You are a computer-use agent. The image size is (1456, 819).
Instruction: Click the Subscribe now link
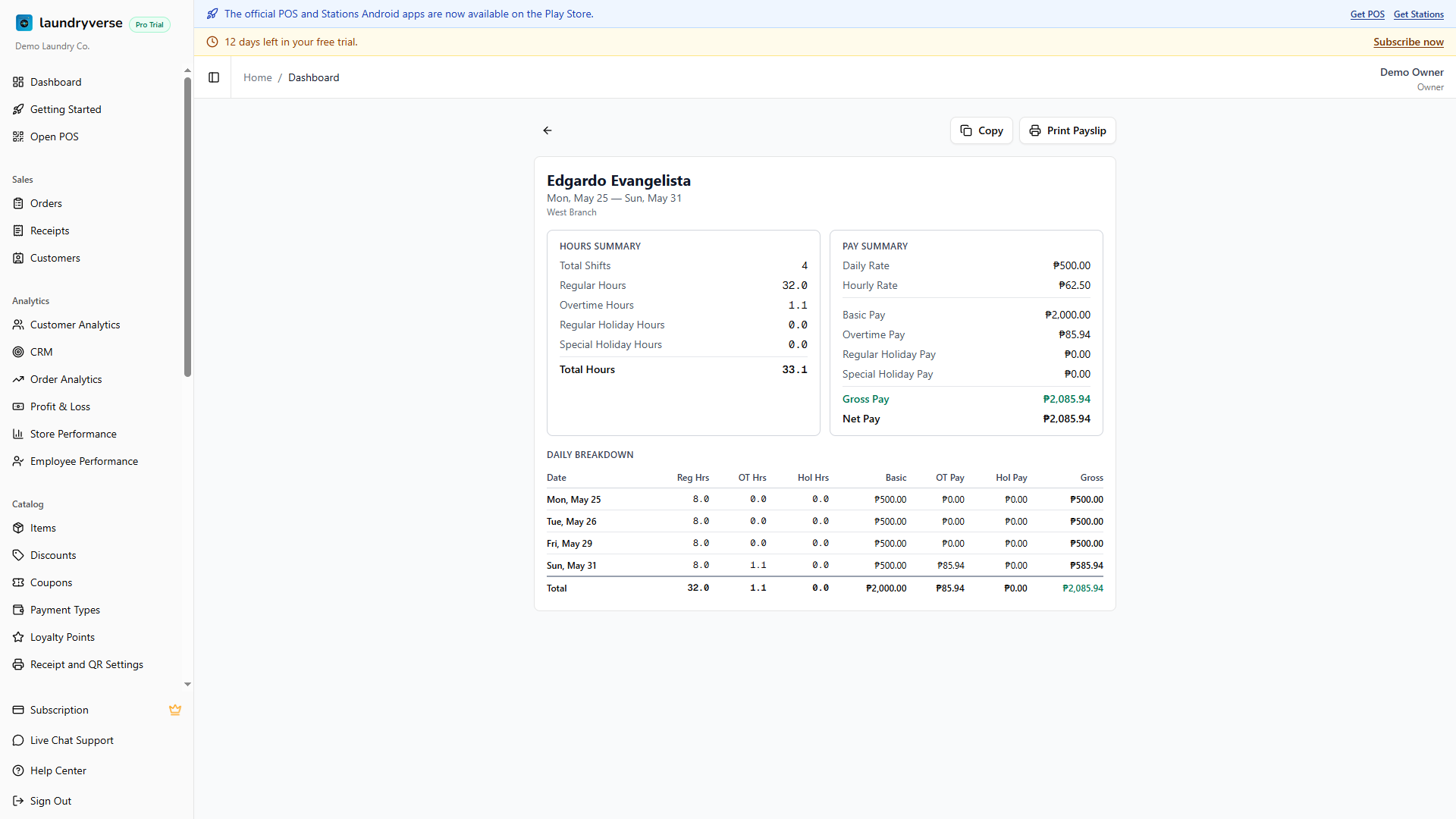(x=1408, y=42)
